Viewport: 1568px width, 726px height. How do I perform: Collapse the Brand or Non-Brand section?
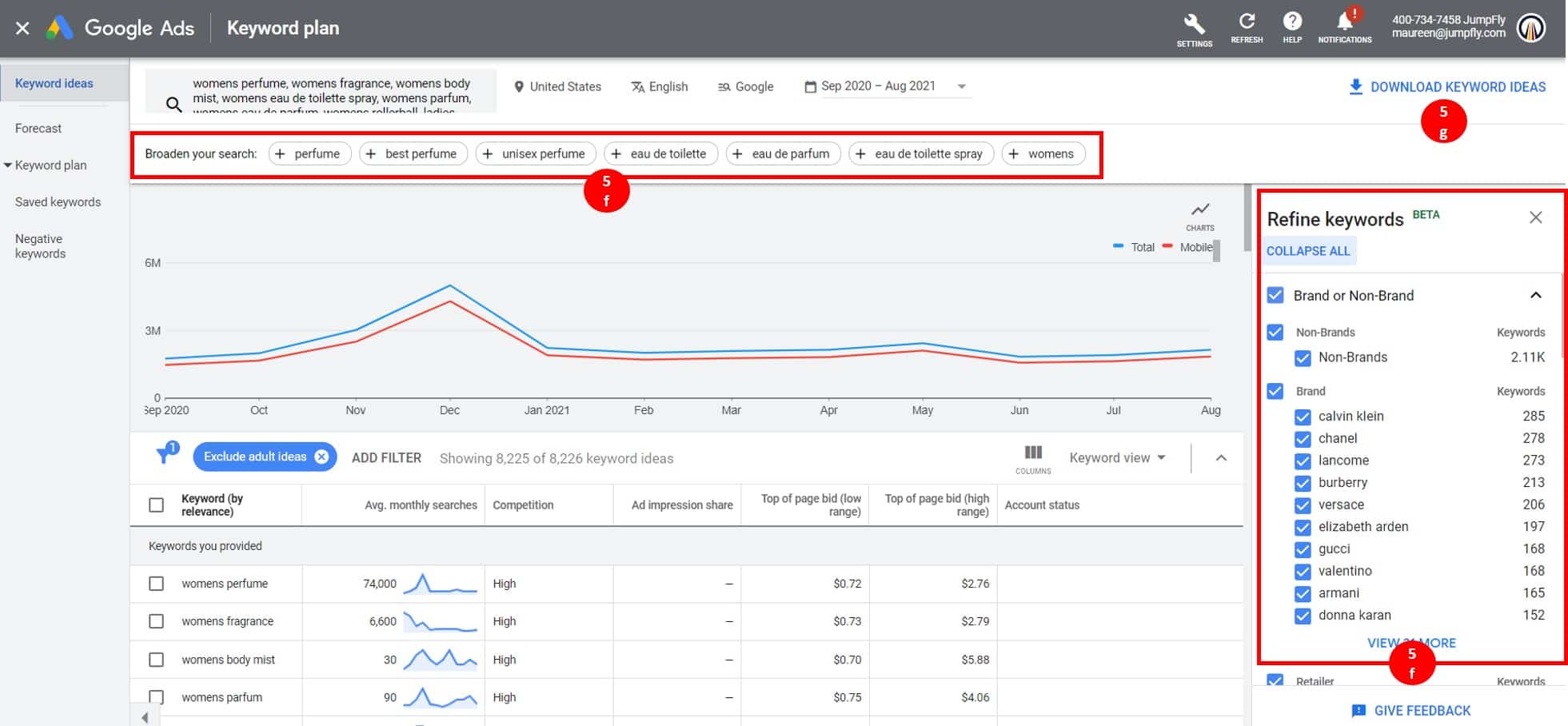pyautogui.click(x=1535, y=295)
